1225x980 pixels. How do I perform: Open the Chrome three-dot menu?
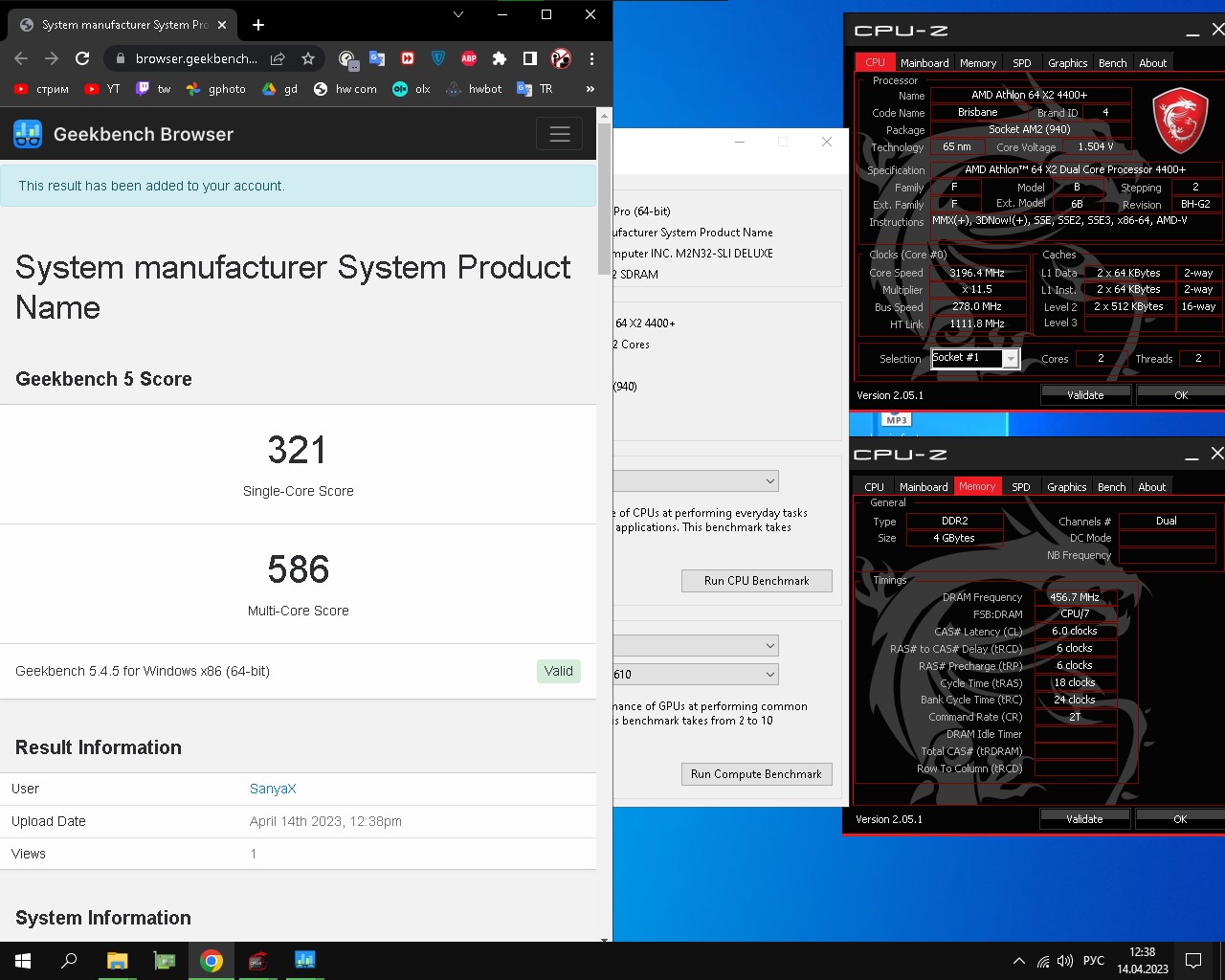click(591, 58)
